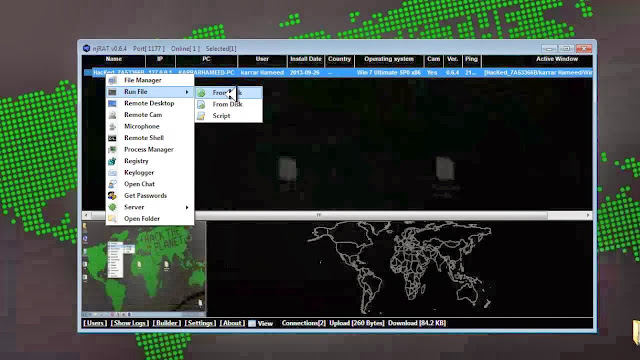The image size is (640, 360).
Task: Click the horizontal scrollbar right arrow
Action: tap(588, 215)
